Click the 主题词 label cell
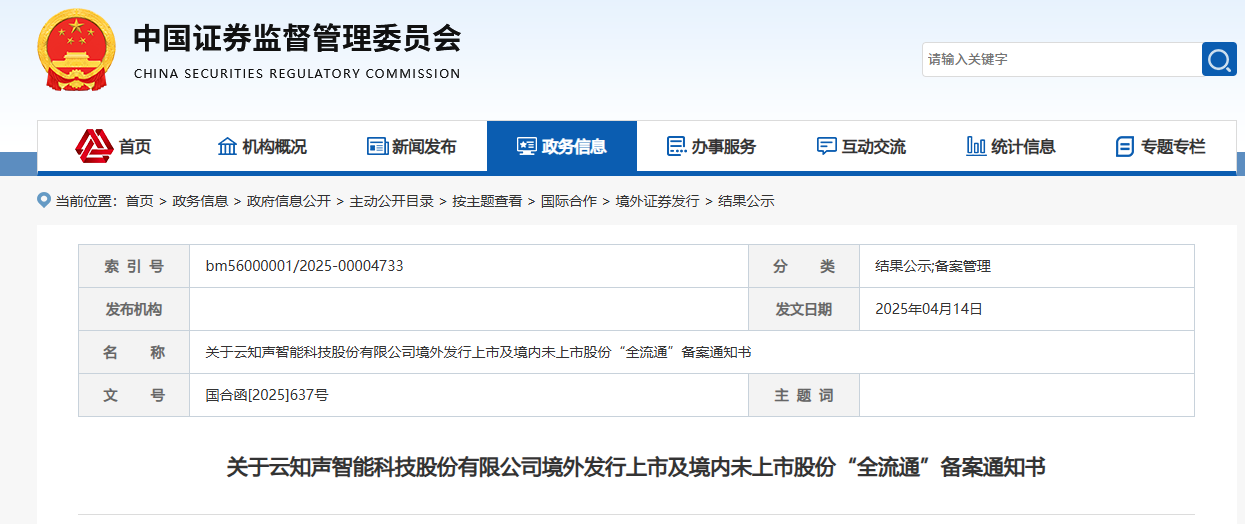 point(804,395)
